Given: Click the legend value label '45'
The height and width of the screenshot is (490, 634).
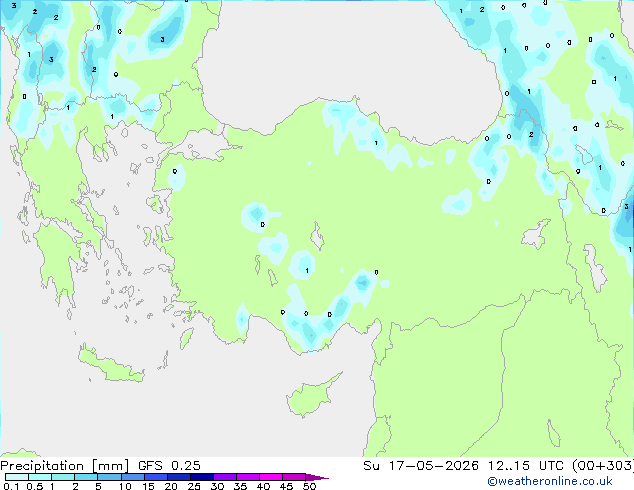Looking at the screenshot, I should tap(286, 486).
